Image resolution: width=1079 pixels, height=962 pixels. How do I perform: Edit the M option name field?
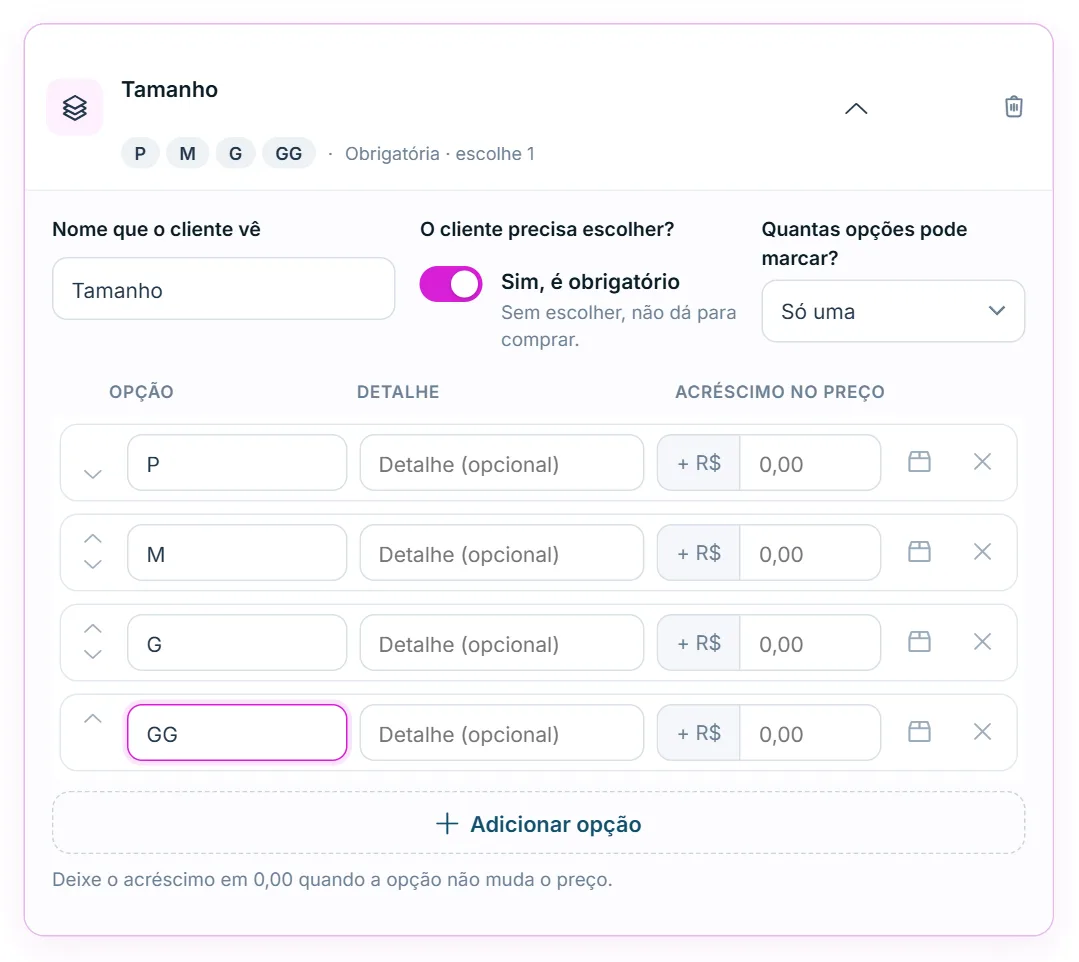click(237, 553)
